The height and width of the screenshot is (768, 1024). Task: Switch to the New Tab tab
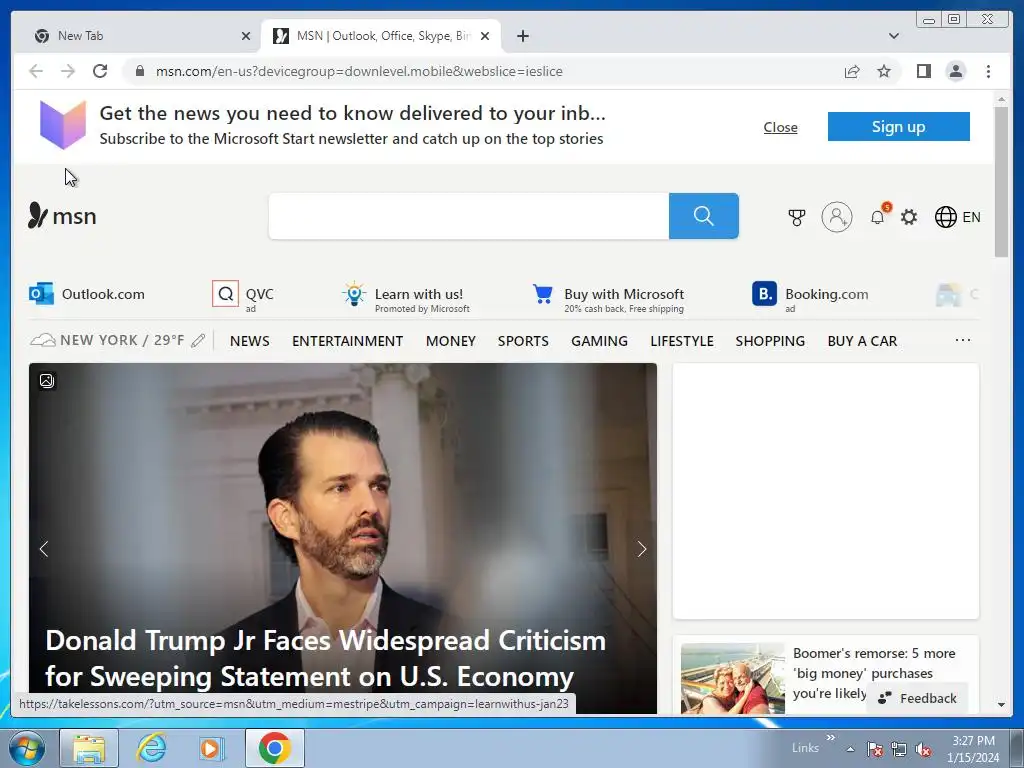click(x=136, y=36)
